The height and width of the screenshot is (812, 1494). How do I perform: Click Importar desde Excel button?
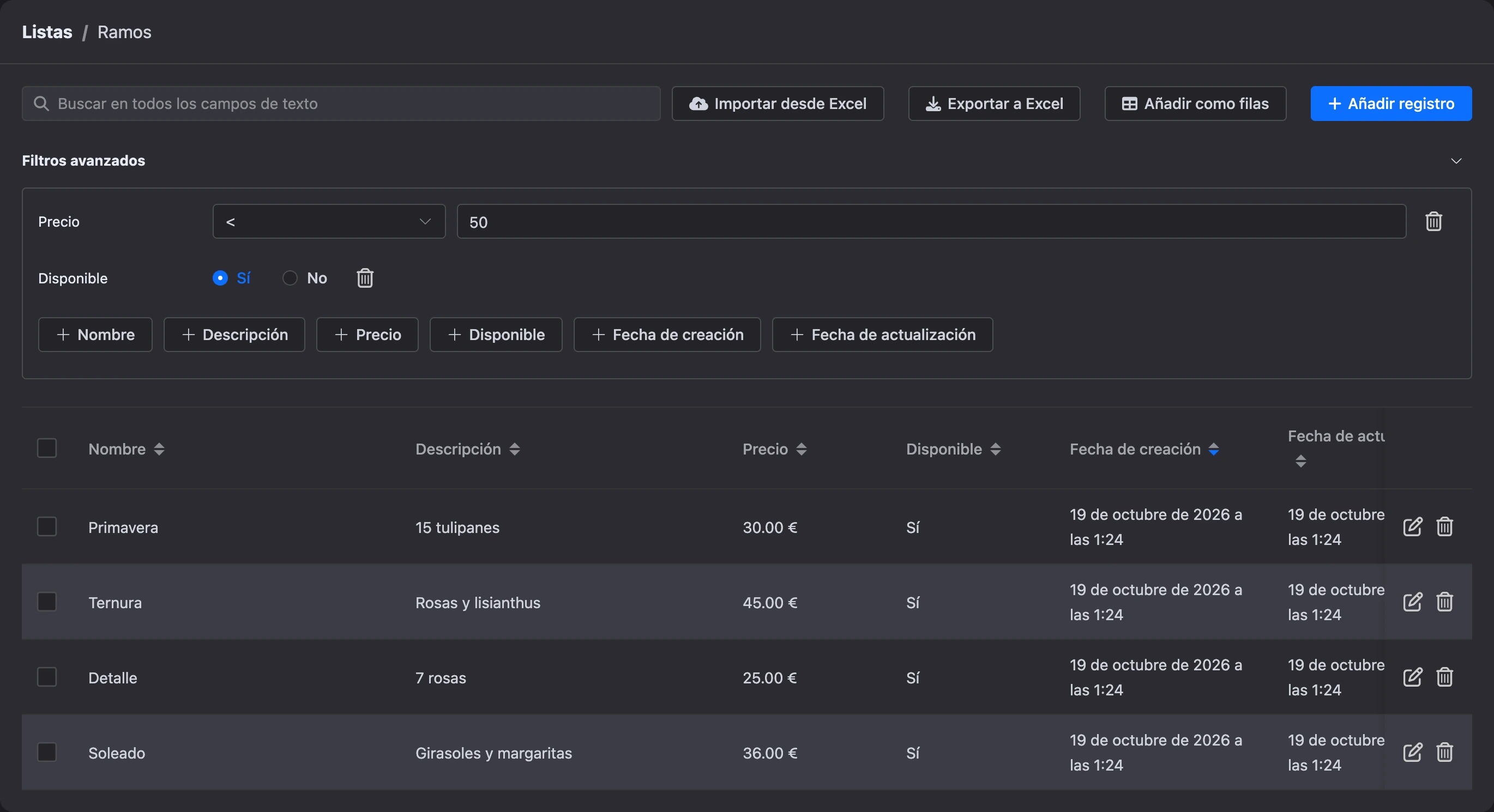[778, 104]
